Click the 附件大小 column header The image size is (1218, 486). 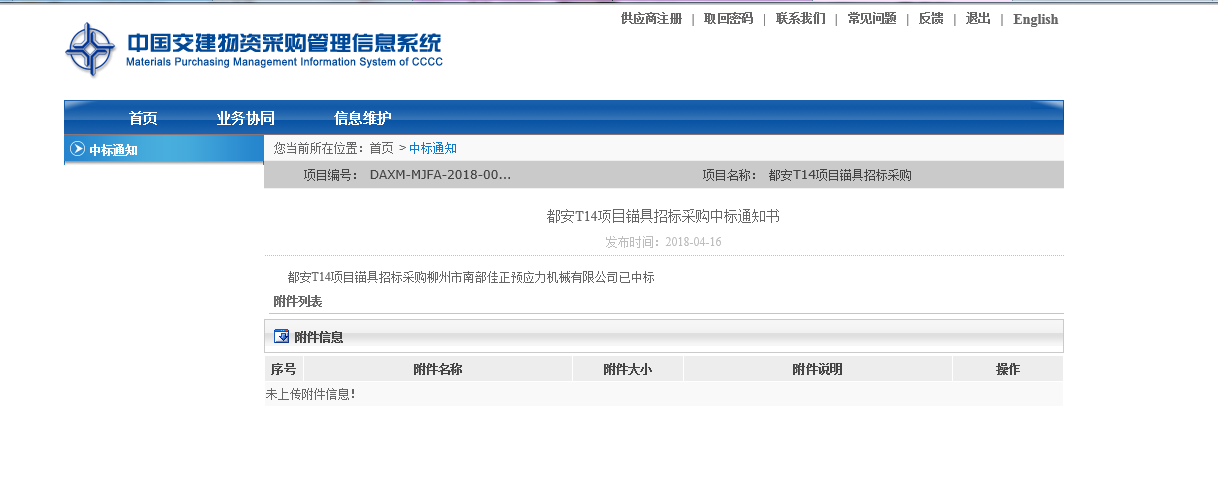pos(627,369)
